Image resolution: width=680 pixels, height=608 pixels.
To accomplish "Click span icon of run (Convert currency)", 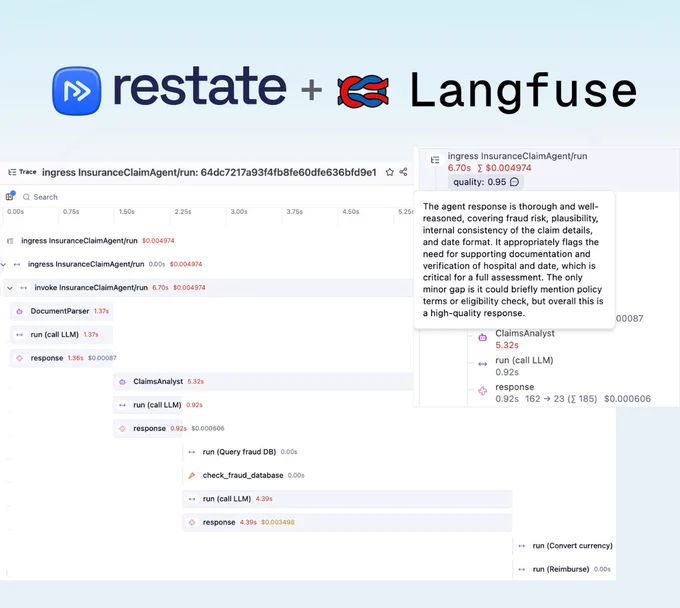I will click(x=522, y=546).
